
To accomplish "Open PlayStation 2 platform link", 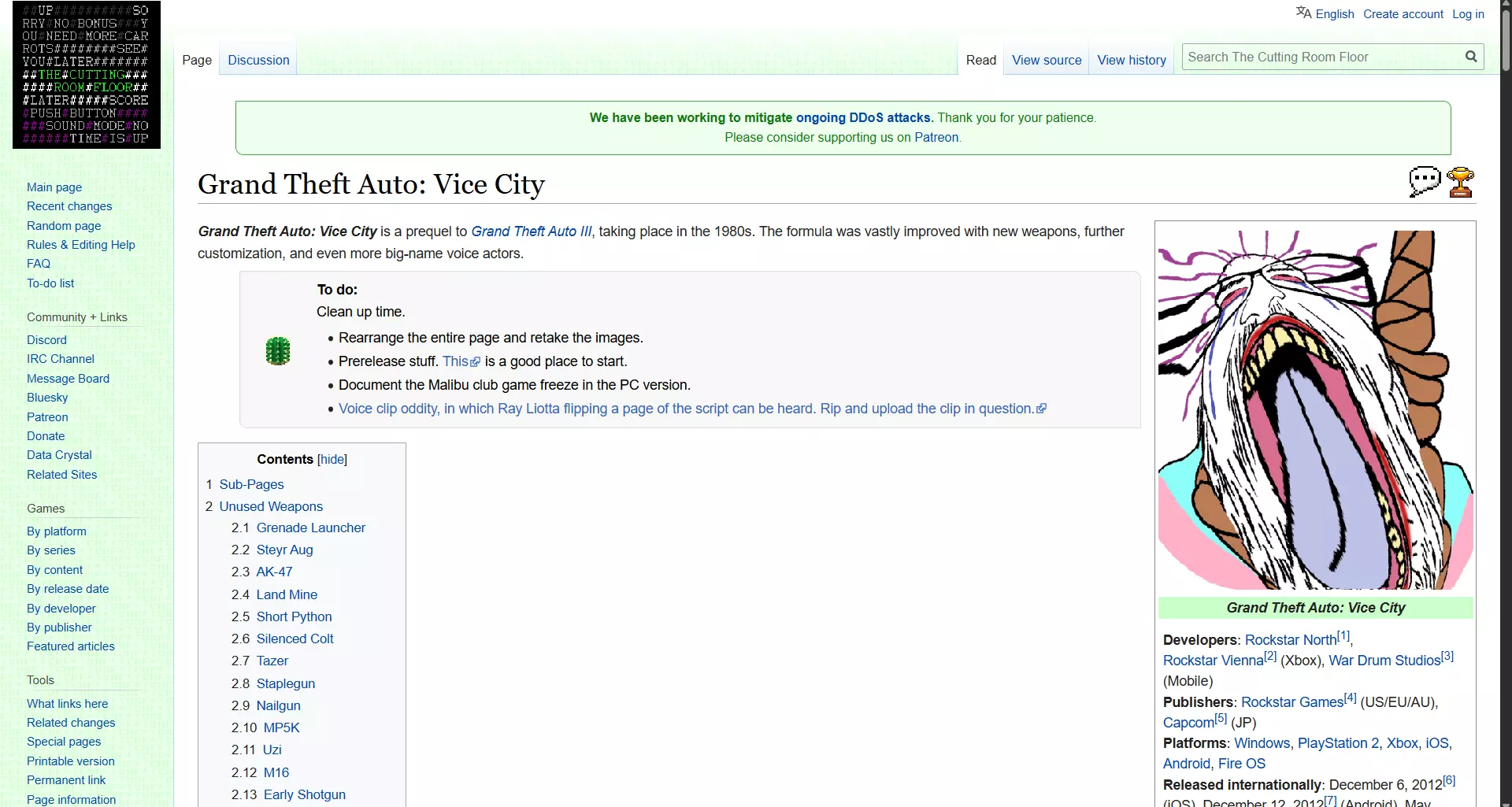I will 1338,743.
